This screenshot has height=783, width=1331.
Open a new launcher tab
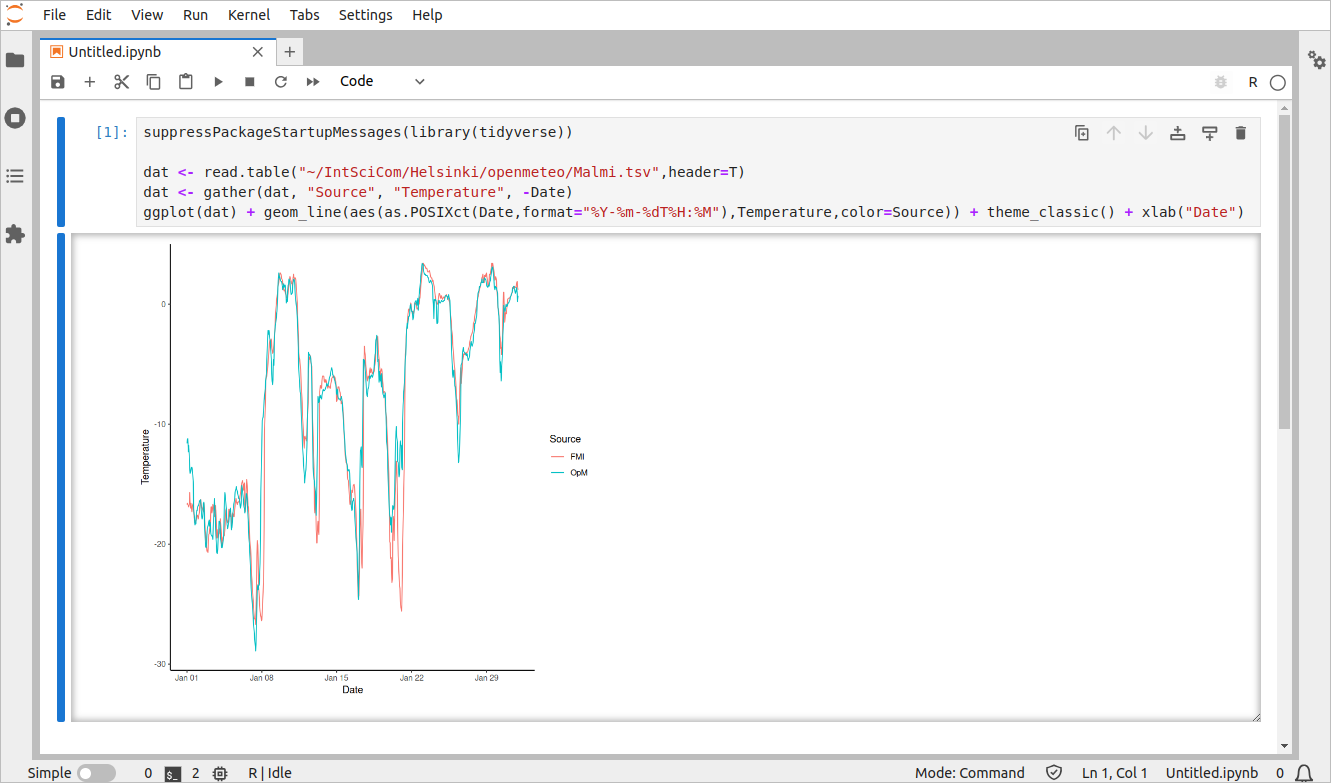point(289,52)
